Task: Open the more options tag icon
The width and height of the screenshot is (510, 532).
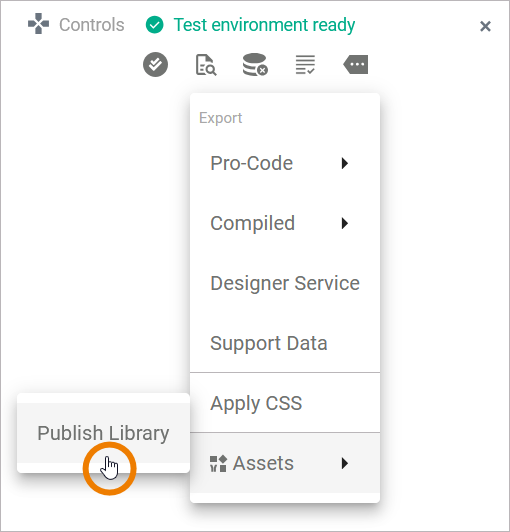Action: click(x=356, y=64)
